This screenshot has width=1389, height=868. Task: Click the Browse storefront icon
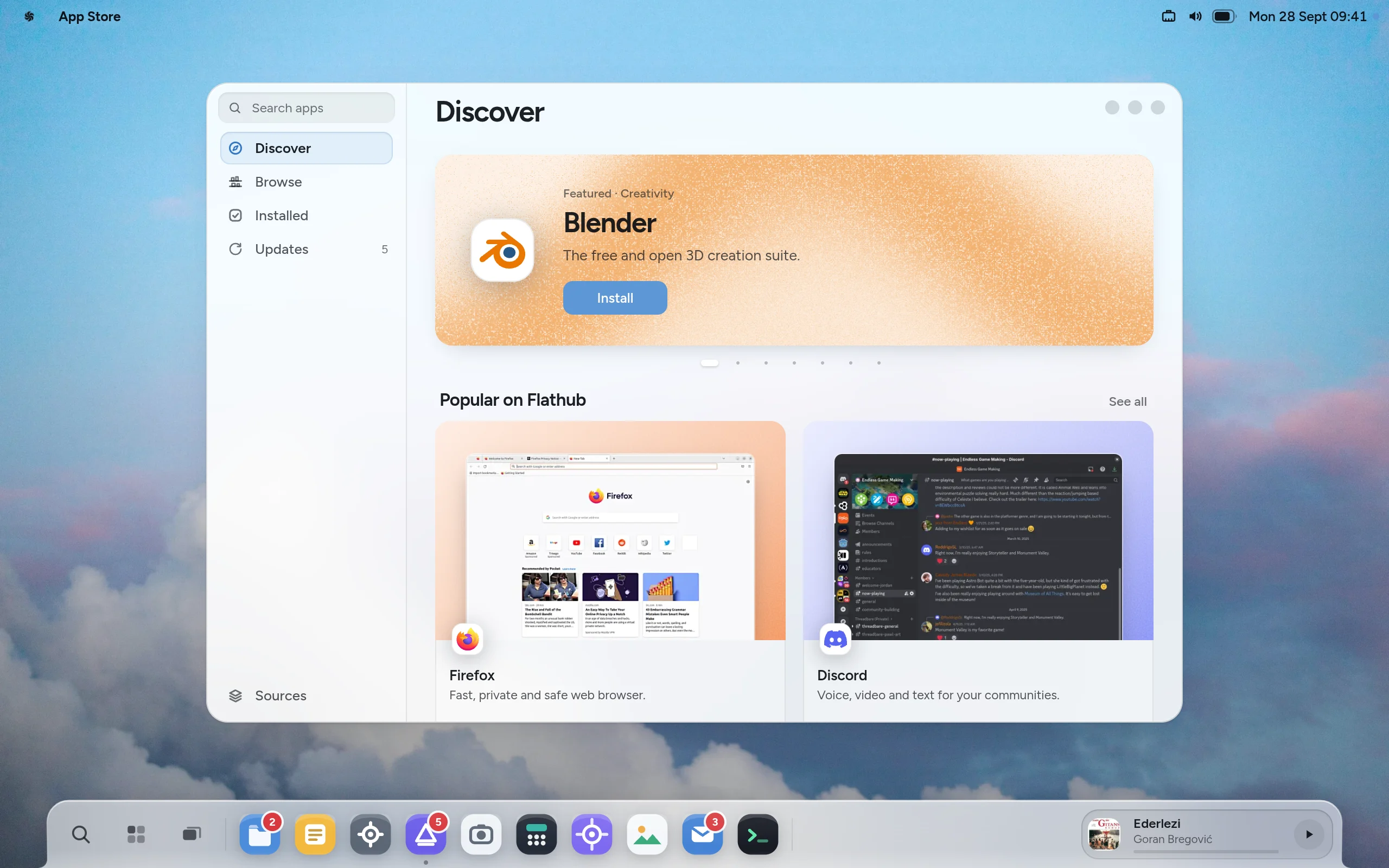click(x=235, y=182)
